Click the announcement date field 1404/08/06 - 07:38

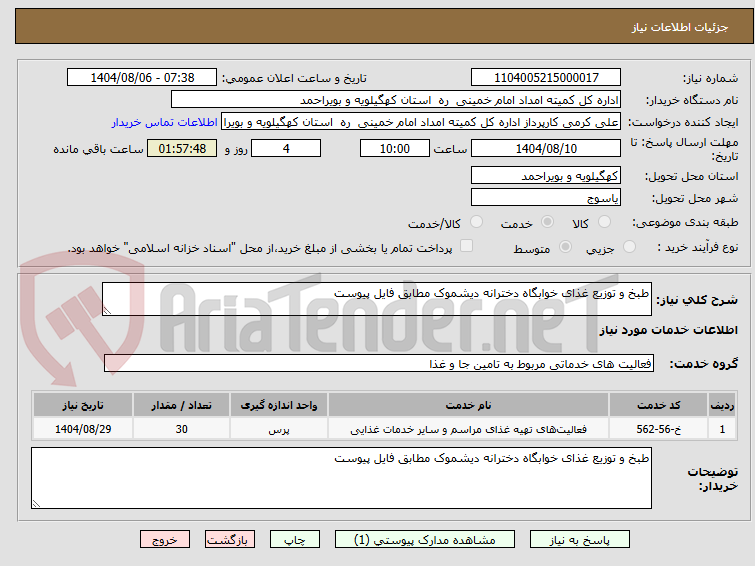click(142, 78)
